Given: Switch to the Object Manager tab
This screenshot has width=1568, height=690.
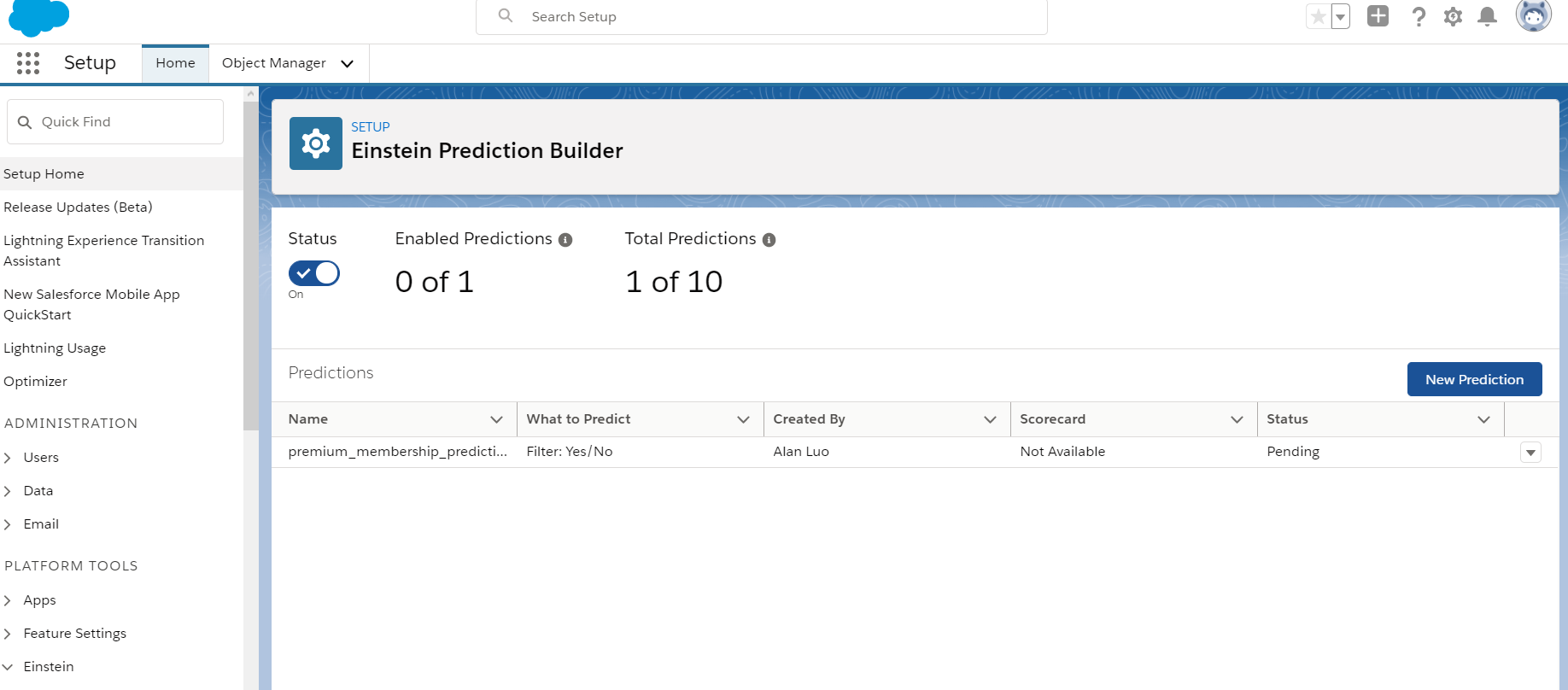Looking at the screenshot, I should (x=274, y=63).
